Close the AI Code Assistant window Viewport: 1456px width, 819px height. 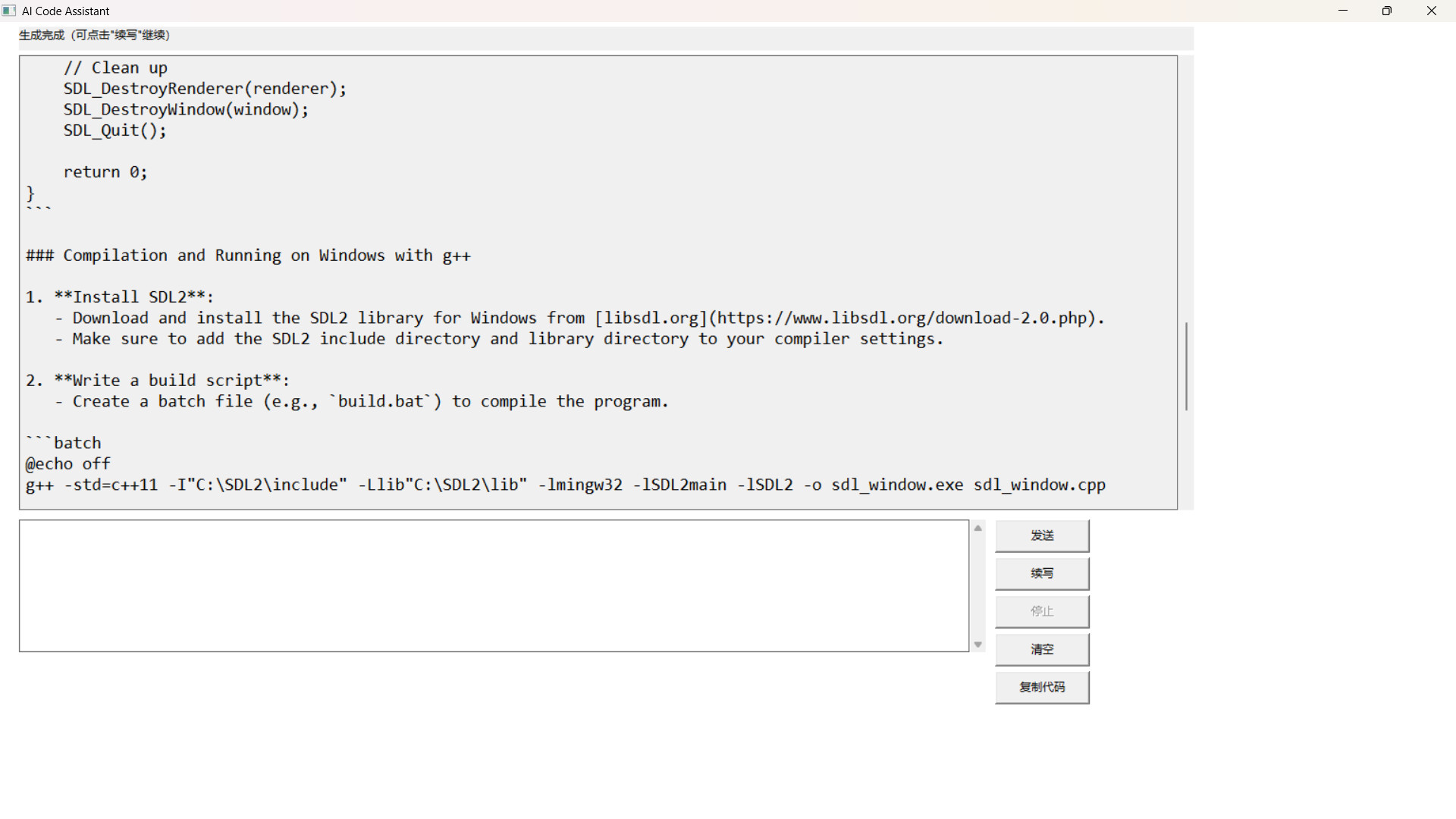tap(1432, 11)
